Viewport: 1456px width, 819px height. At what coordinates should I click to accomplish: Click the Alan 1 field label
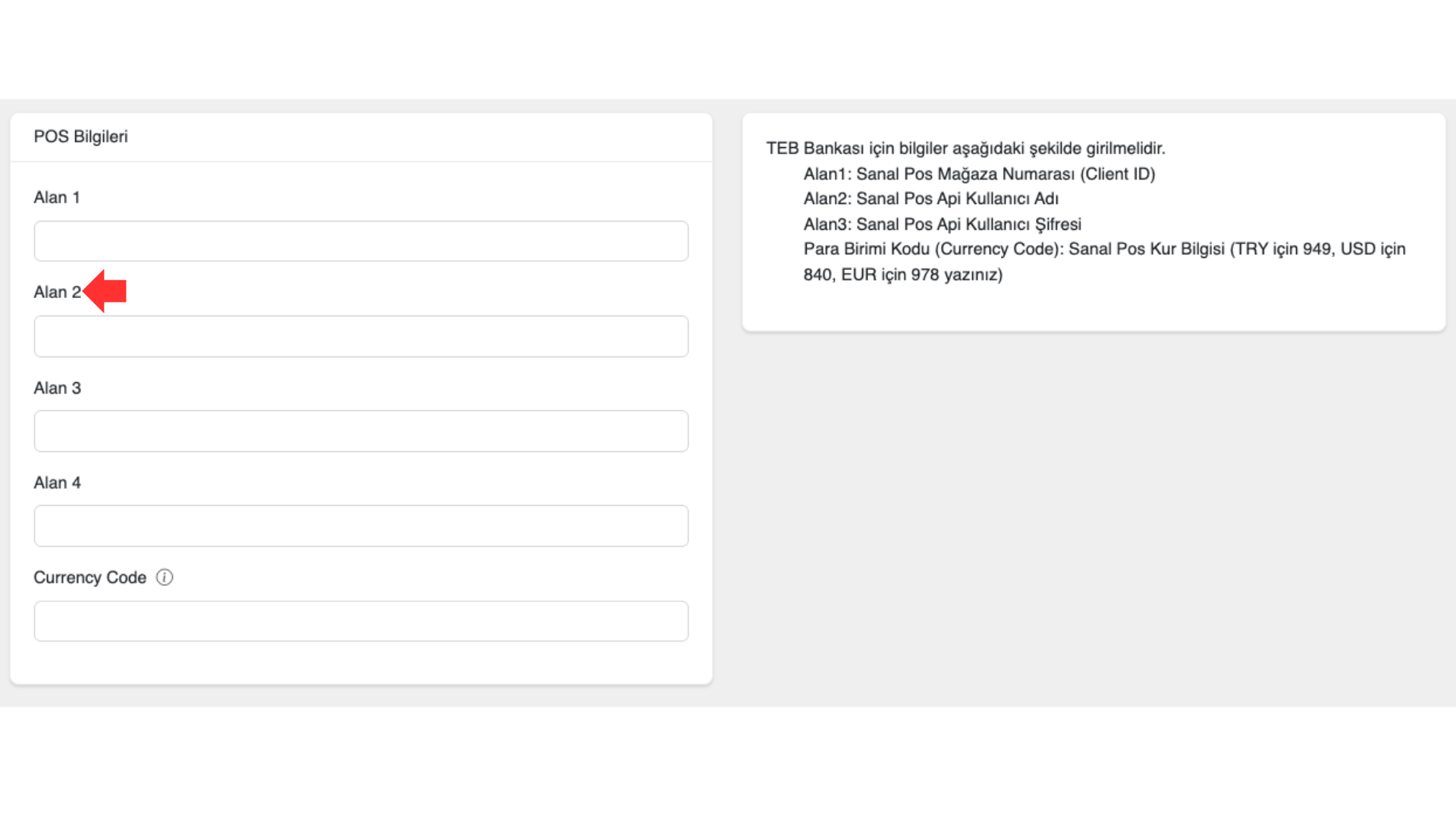pyautogui.click(x=57, y=198)
